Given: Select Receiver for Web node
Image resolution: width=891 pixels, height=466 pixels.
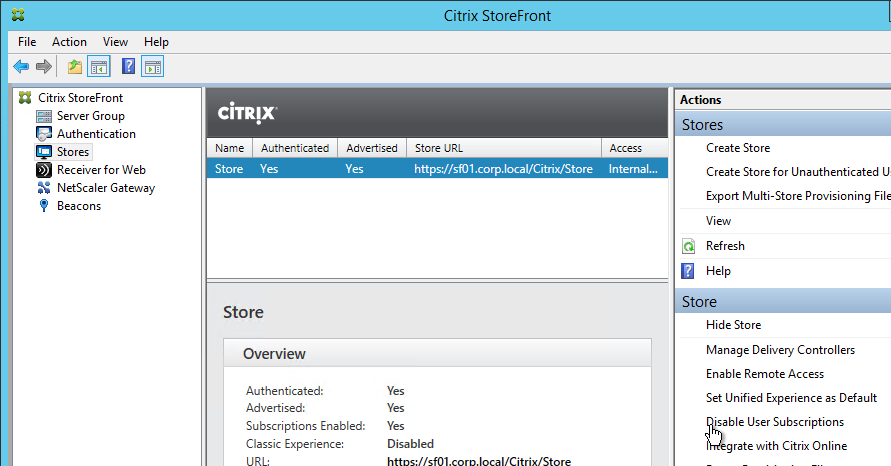Looking at the screenshot, I should pyautogui.click(x=101, y=170).
